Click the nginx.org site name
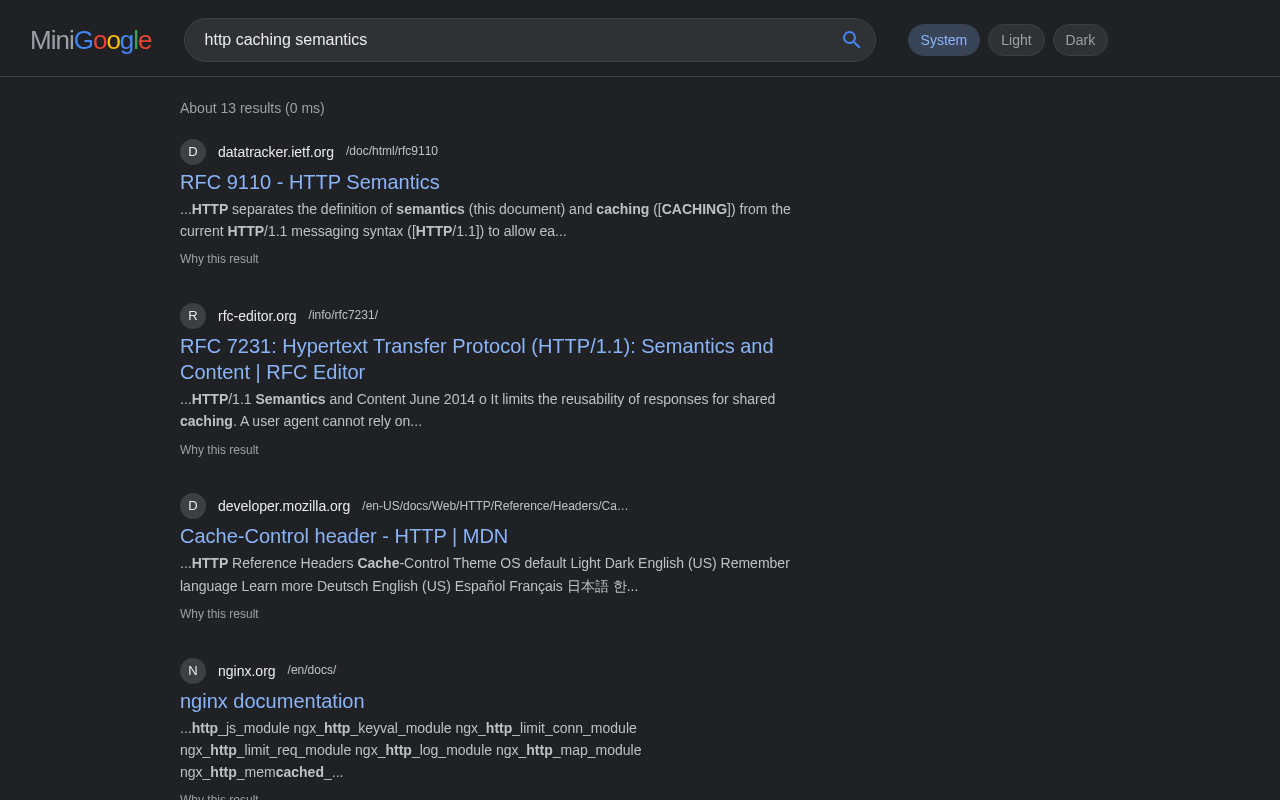The width and height of the screenshot is (1280, 800). point(246,671)
